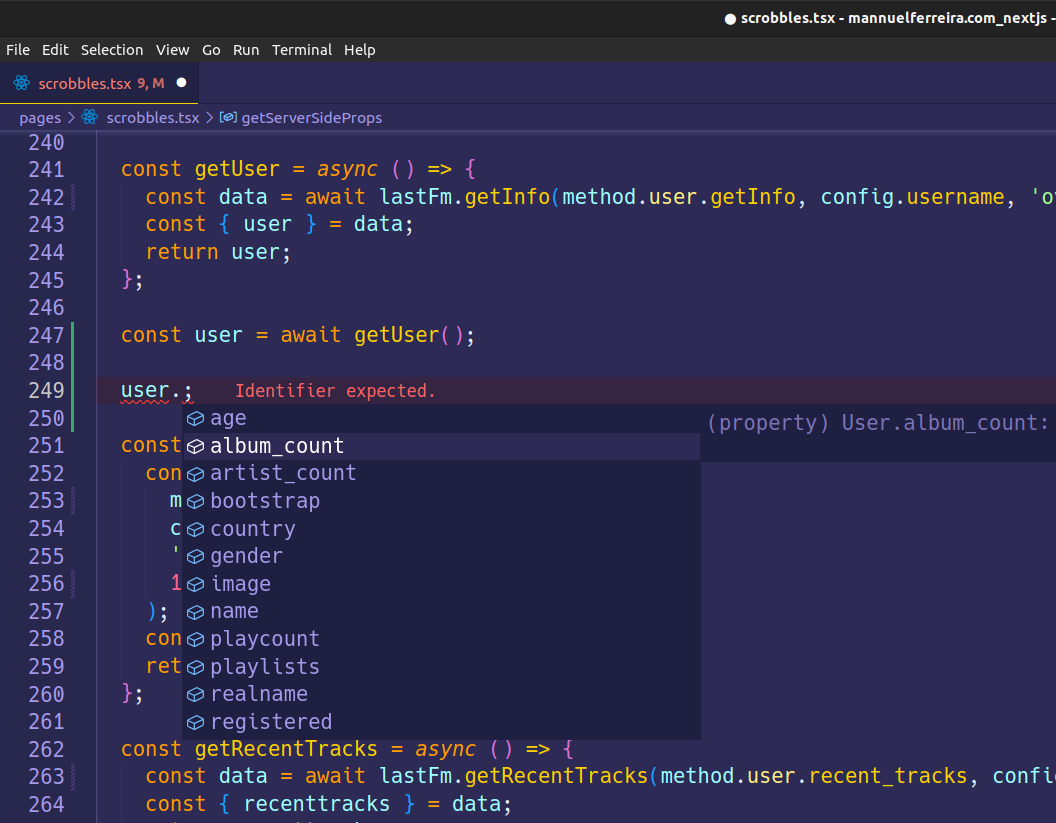Click the React icon on the scrobbles.tsx tab
The width and height of the screenshot is (1056, 823).
point(22,83)
